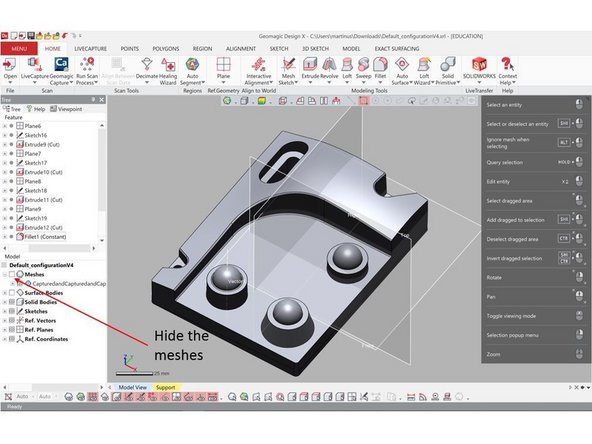The image size is (592, 444).
Task: Pin the Tree panel
Action: pos(93,100)
